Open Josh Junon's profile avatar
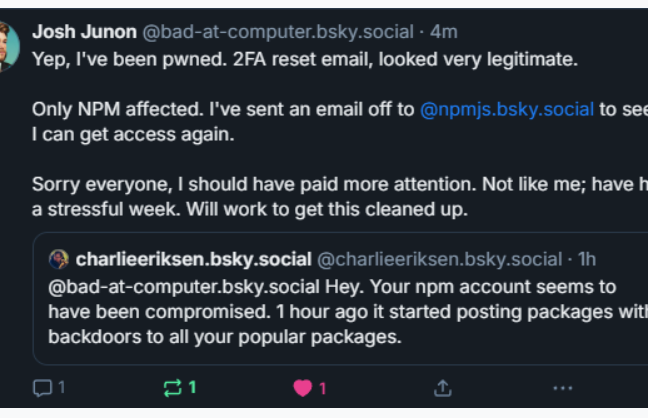This screenshot has height=418, width=648. (x=6, y=46)
